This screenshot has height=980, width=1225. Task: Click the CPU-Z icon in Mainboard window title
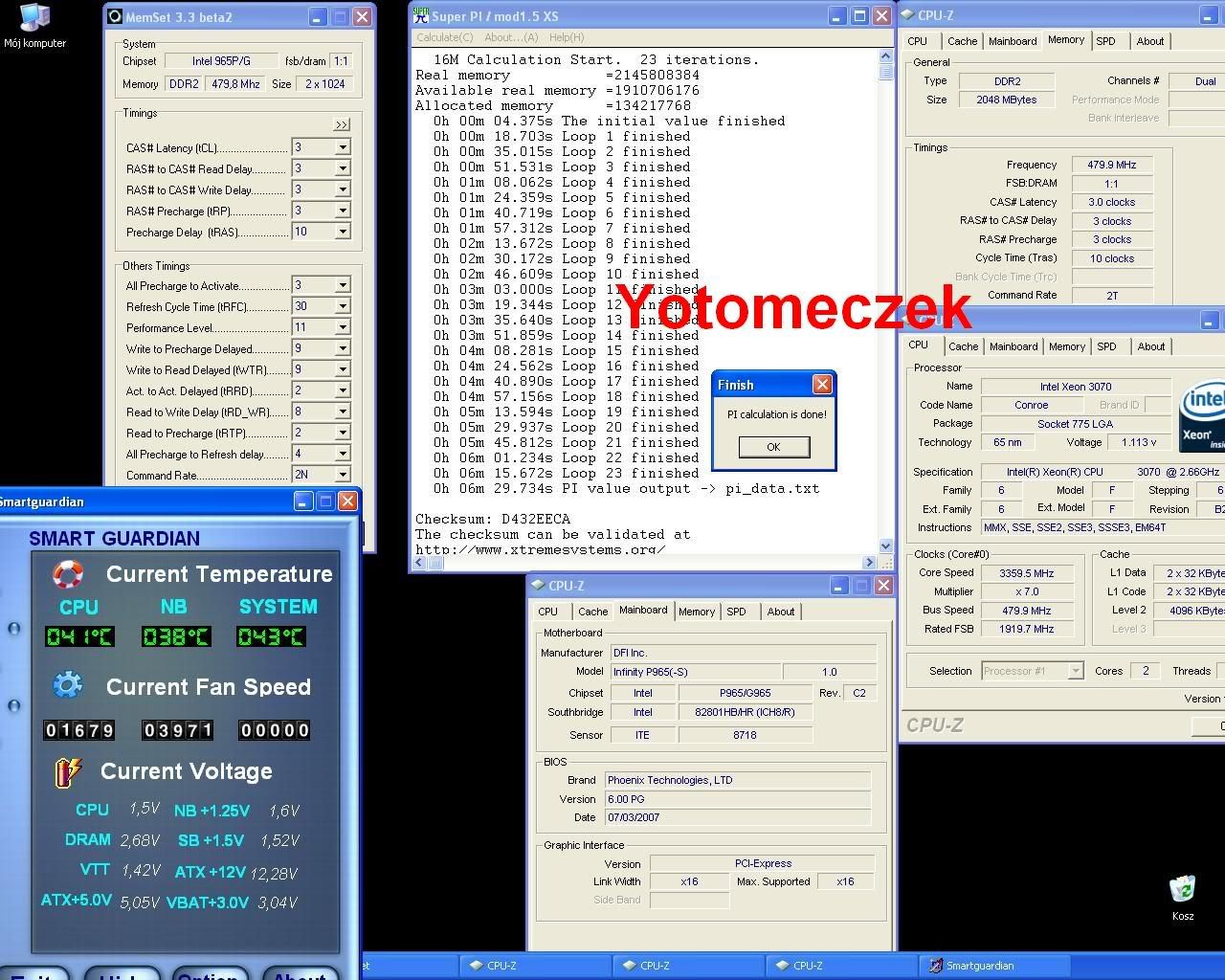point(539,586)
